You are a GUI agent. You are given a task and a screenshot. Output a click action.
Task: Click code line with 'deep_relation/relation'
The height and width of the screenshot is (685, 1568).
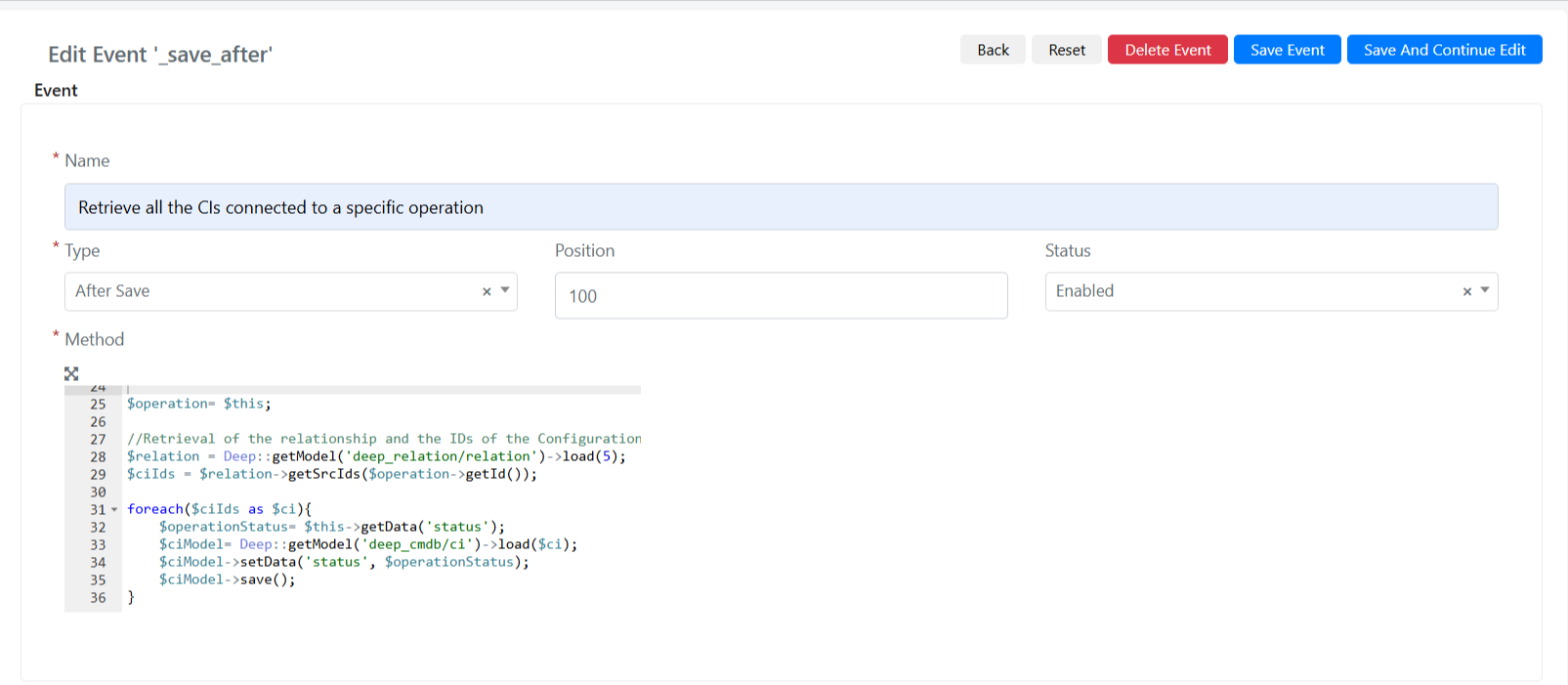pos(376,456)
